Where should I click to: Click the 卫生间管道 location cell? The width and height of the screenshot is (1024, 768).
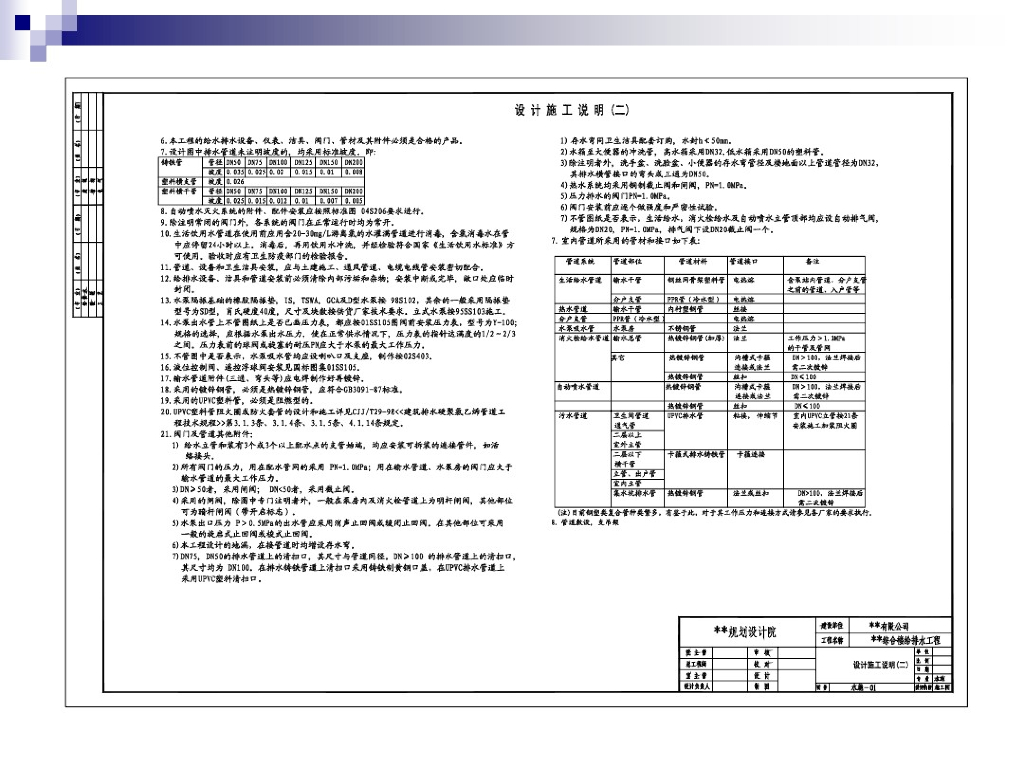point(631,415)
